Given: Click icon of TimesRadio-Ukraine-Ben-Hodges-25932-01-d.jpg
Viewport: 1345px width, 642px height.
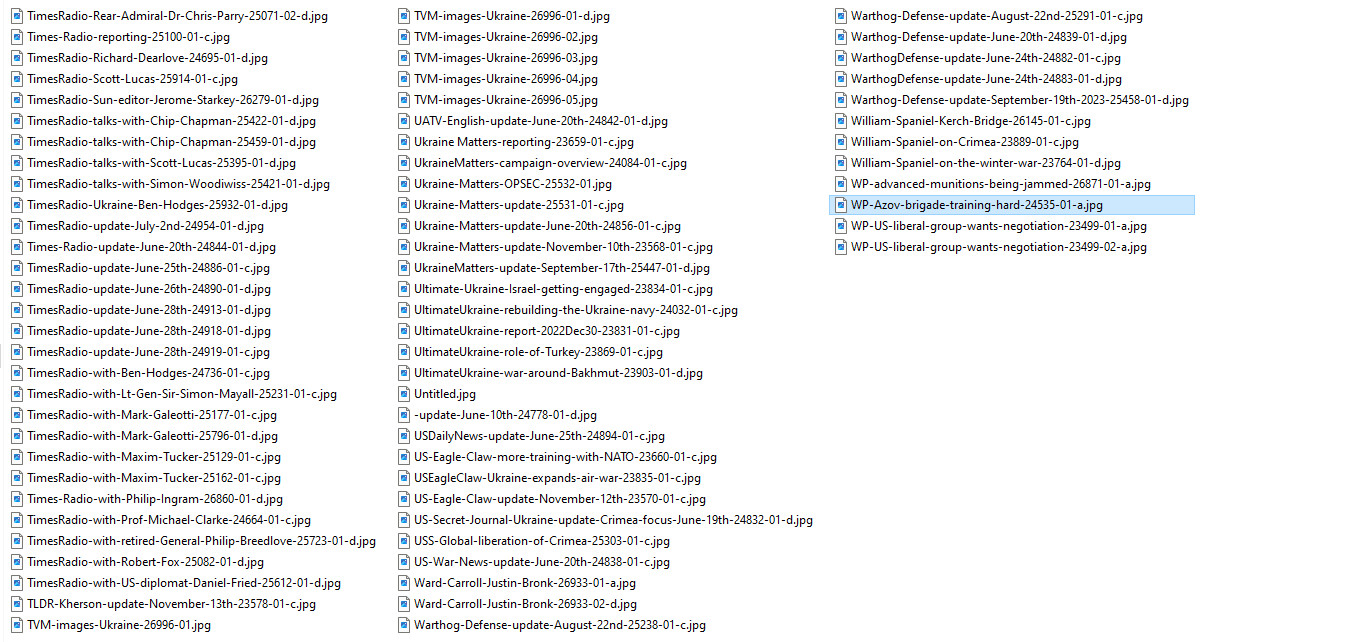Looking at the screenshot, I should [17, 205].
